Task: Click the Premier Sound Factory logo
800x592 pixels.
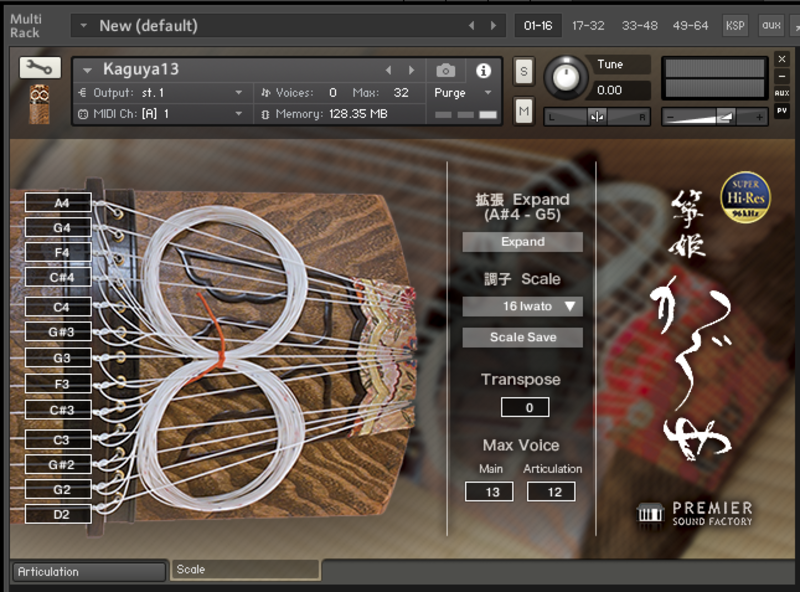Action: [694, 514]
